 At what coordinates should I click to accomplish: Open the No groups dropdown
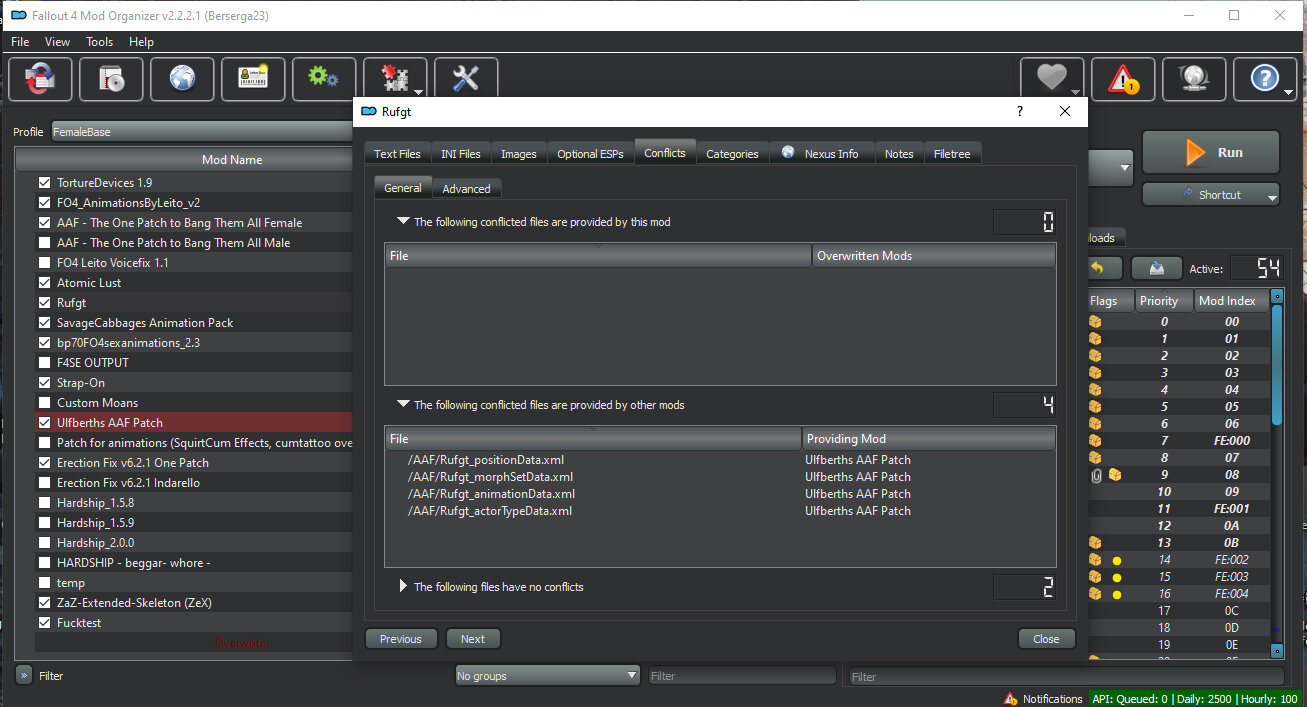pyautogui.click(x=547, y=676)
